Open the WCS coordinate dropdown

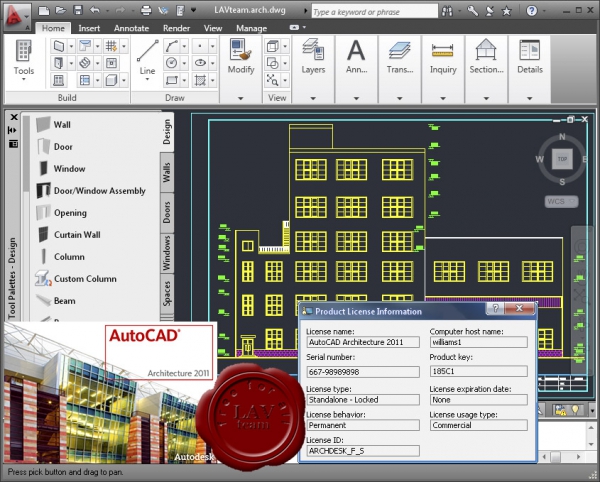tap(561, 201)
